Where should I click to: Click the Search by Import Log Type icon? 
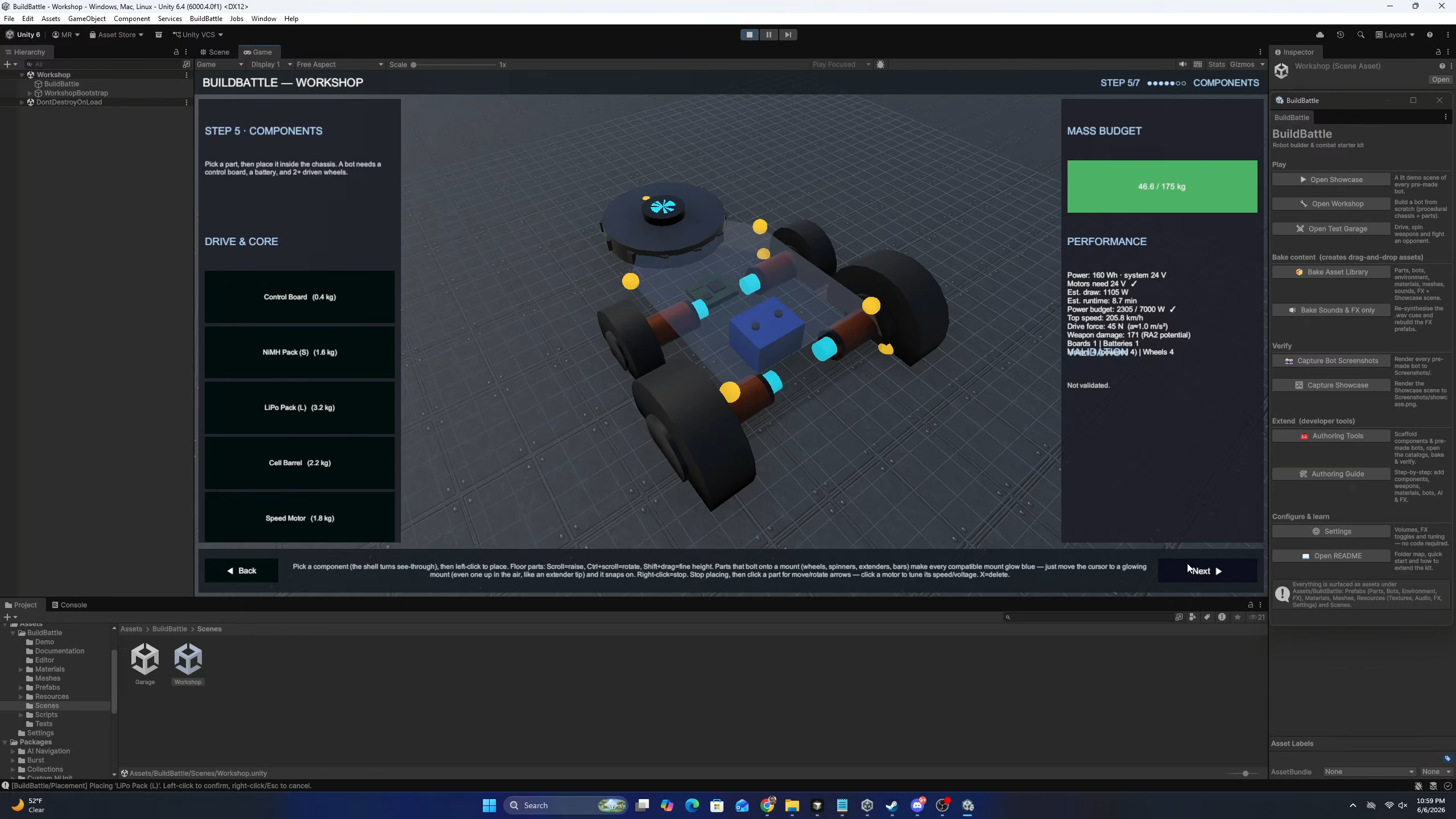point(1222,617)
